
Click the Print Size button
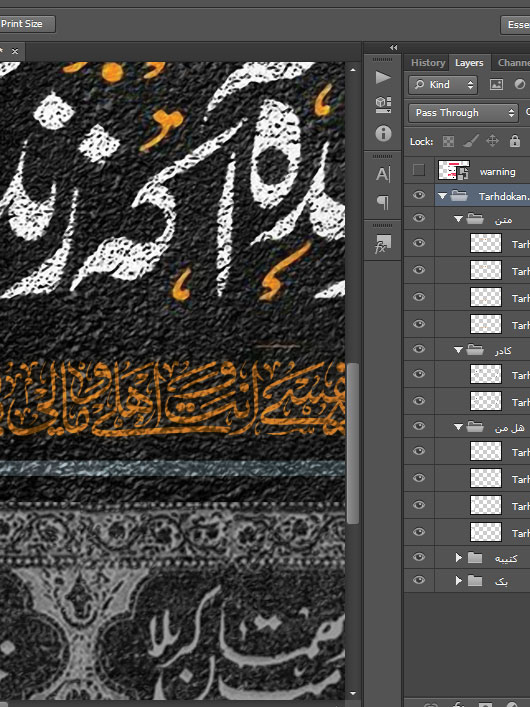click(26, 24)
